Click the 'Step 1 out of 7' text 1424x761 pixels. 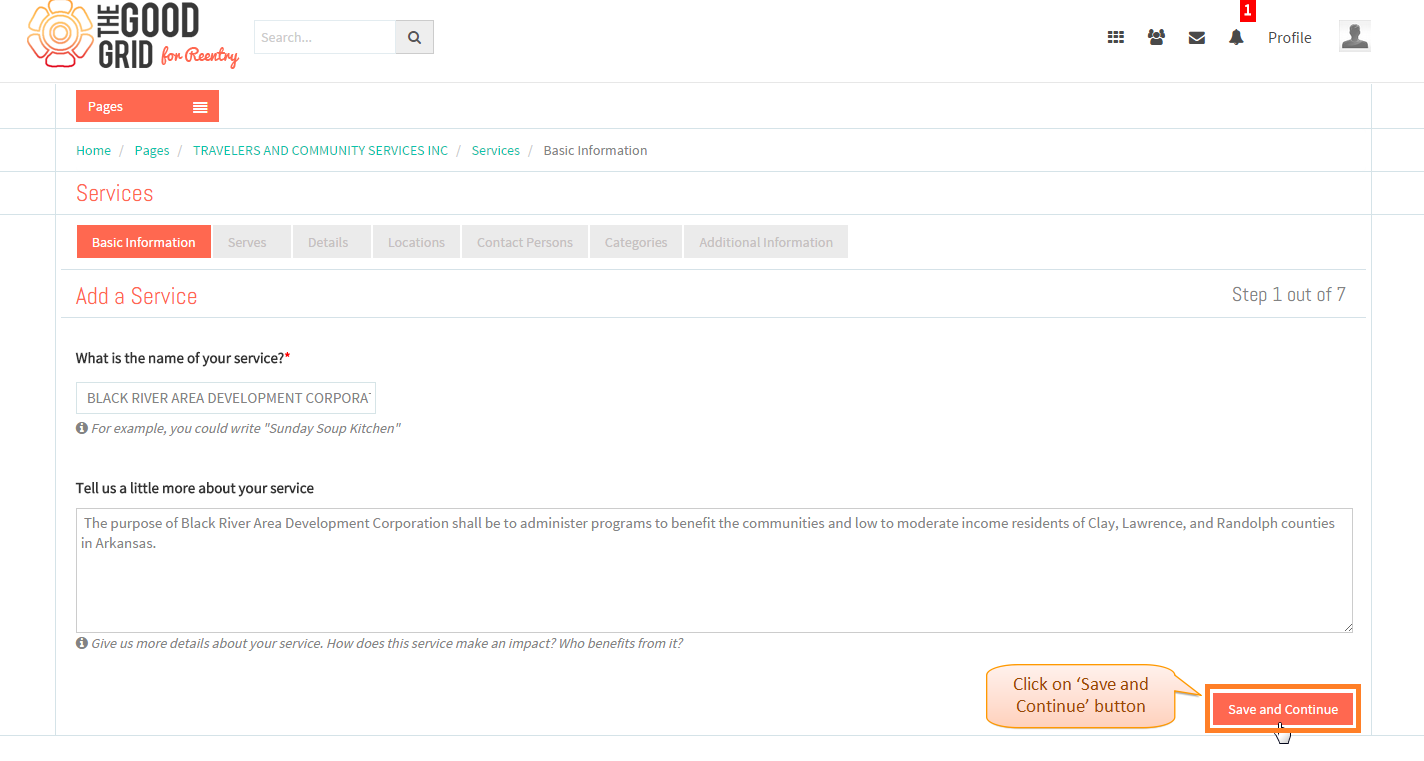pos(1289,294)
